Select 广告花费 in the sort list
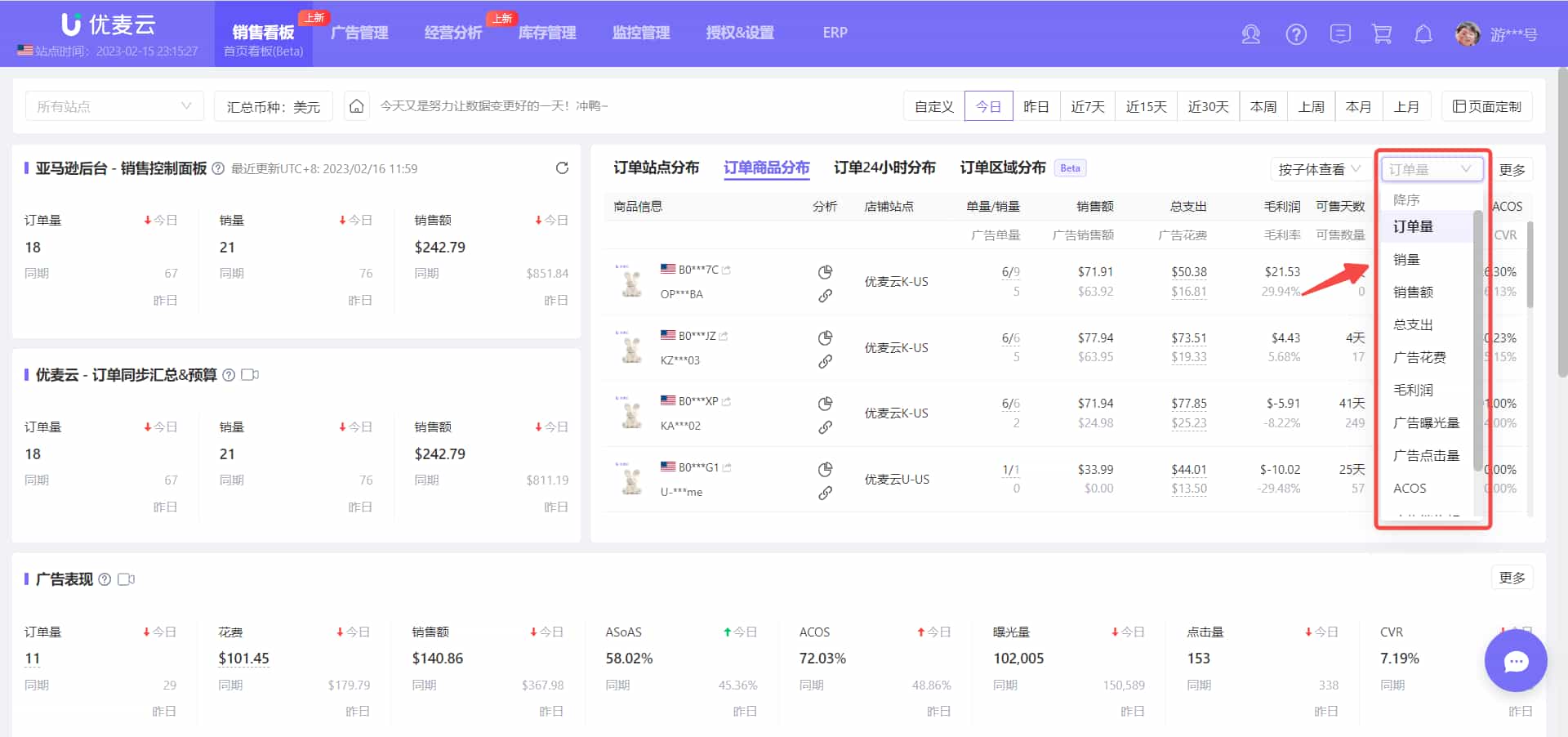This screenshot has width=1568, height=737. 1419,358
